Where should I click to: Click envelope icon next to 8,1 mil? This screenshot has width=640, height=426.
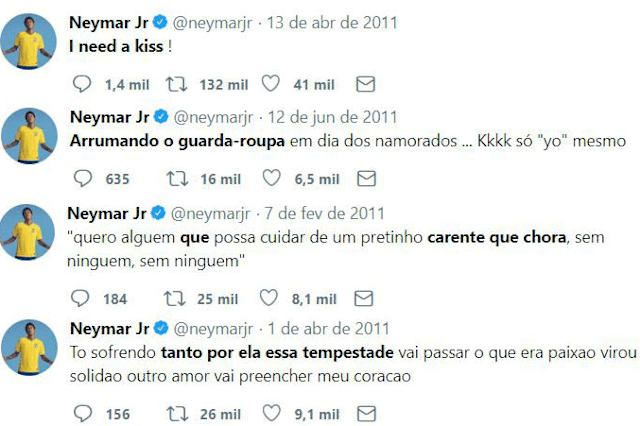click(x=364, y=298)
